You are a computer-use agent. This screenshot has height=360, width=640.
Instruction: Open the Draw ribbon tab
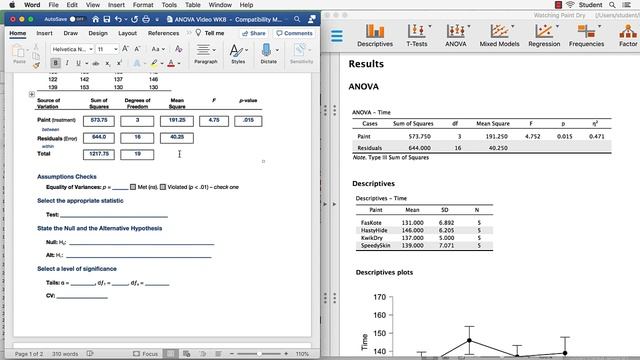[x=71, y=33]
